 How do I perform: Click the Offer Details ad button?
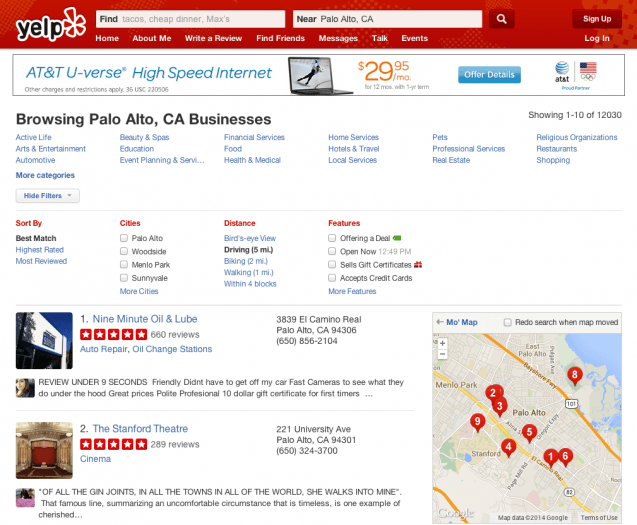point(490,75)
